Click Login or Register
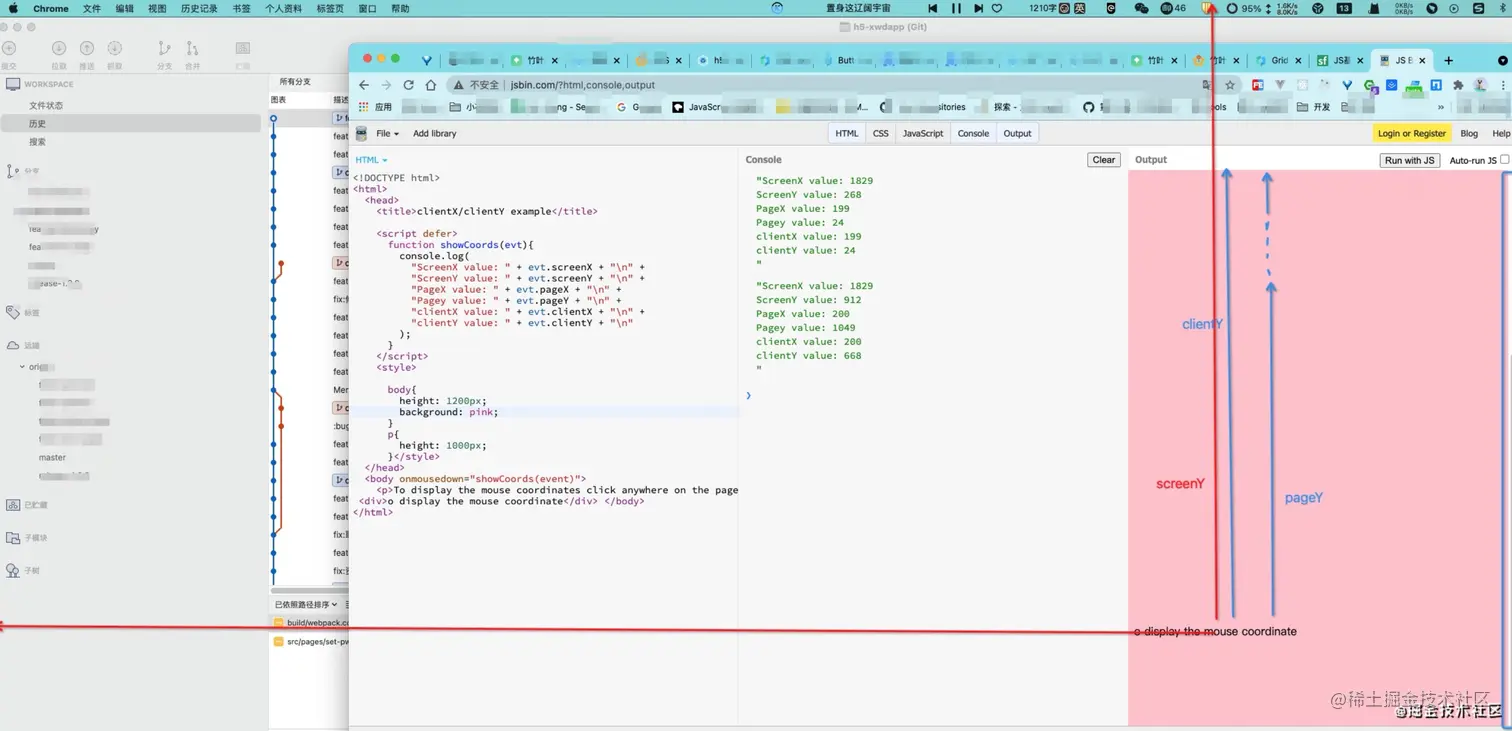This screenshot has width=1512, height=731. coord(1411,133)
